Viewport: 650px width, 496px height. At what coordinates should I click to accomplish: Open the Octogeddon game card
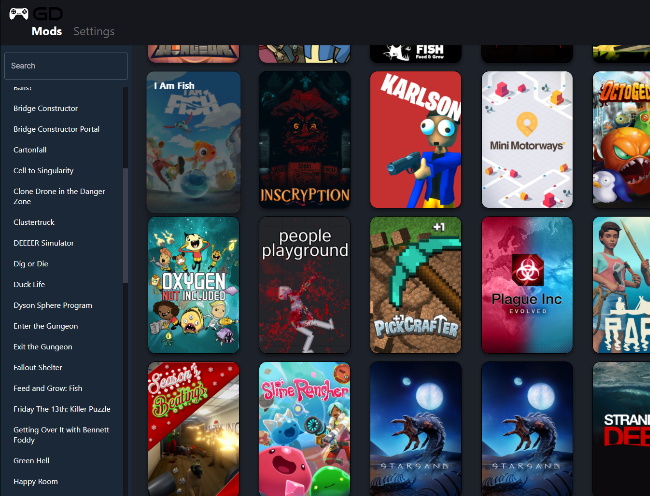[x=621, y=140]
